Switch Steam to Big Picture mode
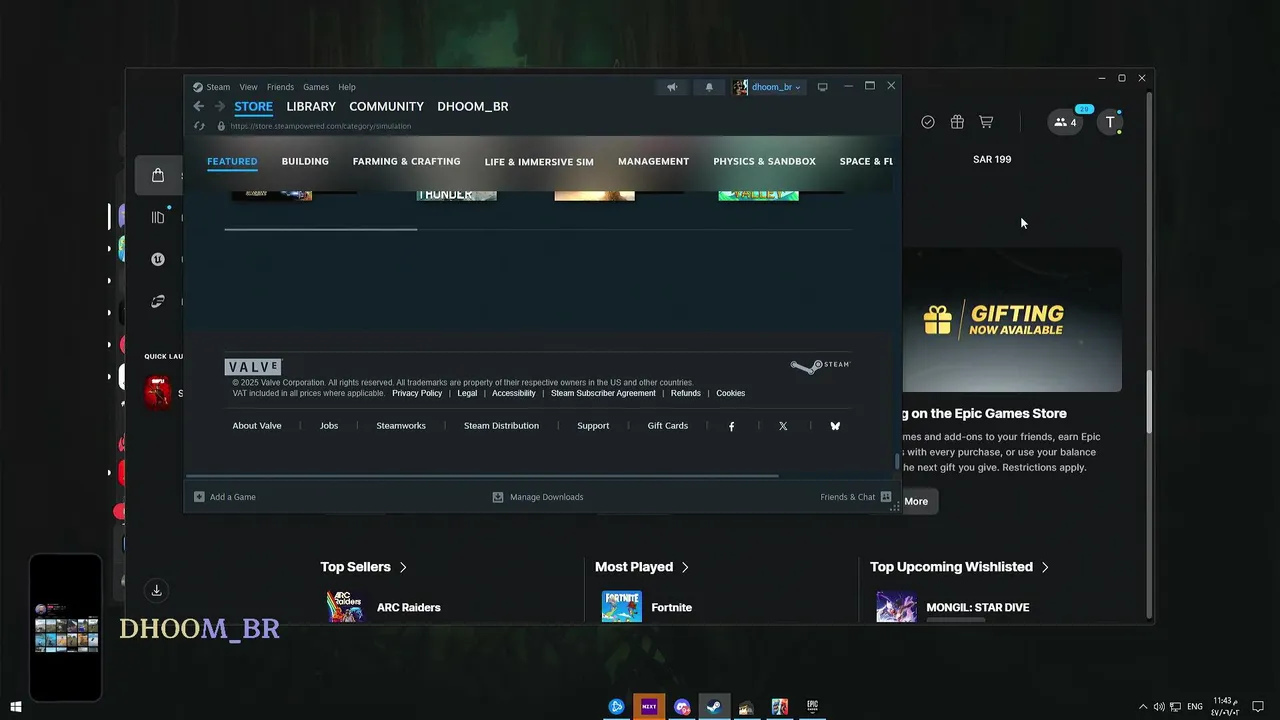This screenshot has width=1280, height=720. (823, 87)
